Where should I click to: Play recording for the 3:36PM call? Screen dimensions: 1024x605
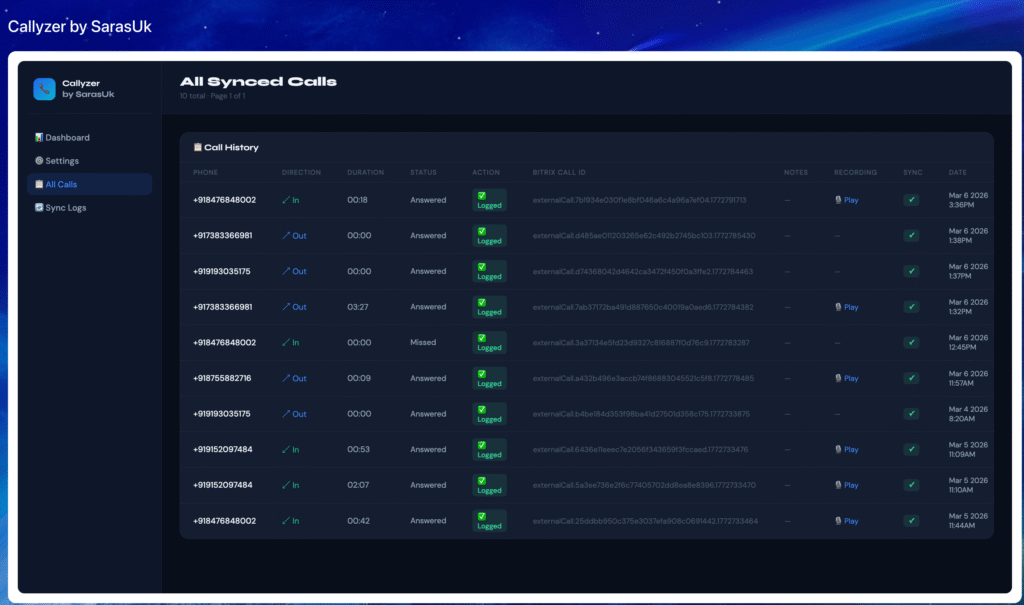pyautogui.click(x=847, y=200)
